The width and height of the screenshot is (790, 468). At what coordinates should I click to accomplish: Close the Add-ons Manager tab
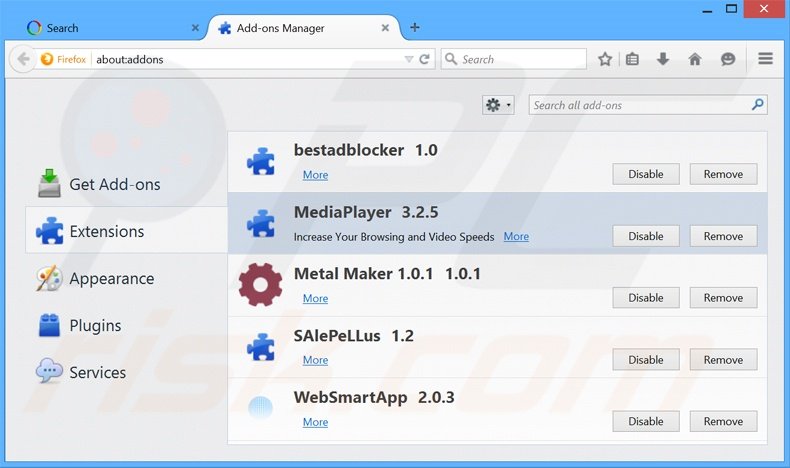385,28
